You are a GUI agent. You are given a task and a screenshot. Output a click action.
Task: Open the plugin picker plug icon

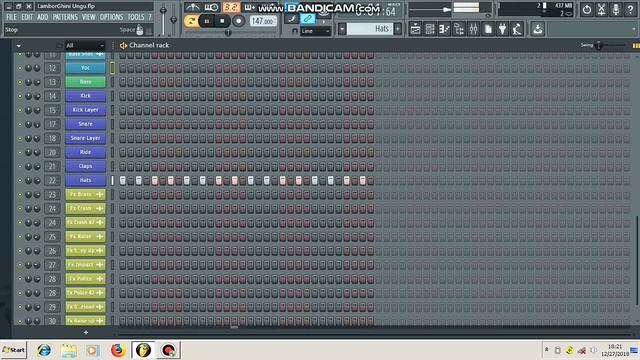point(502,29)
